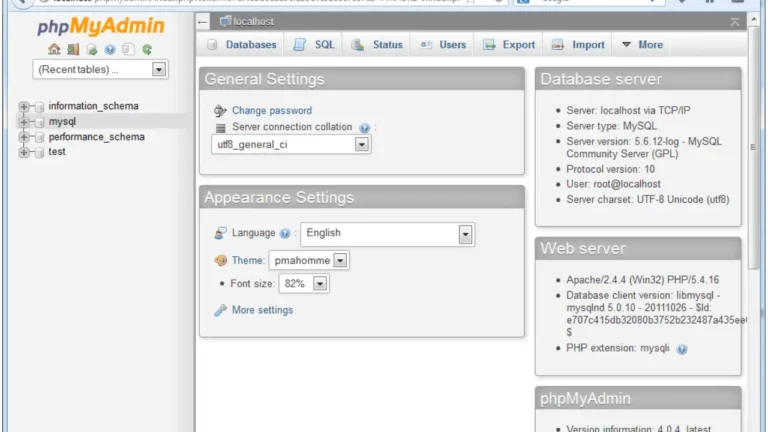
Task: Click the 'User: root@localhost' text
Action: tap(613, 184)
